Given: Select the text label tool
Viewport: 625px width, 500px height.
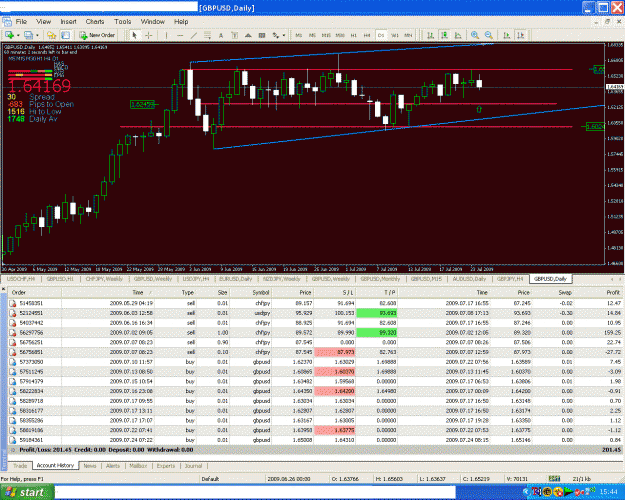Looking at the screenshot, I should click(x=235, y=35).
